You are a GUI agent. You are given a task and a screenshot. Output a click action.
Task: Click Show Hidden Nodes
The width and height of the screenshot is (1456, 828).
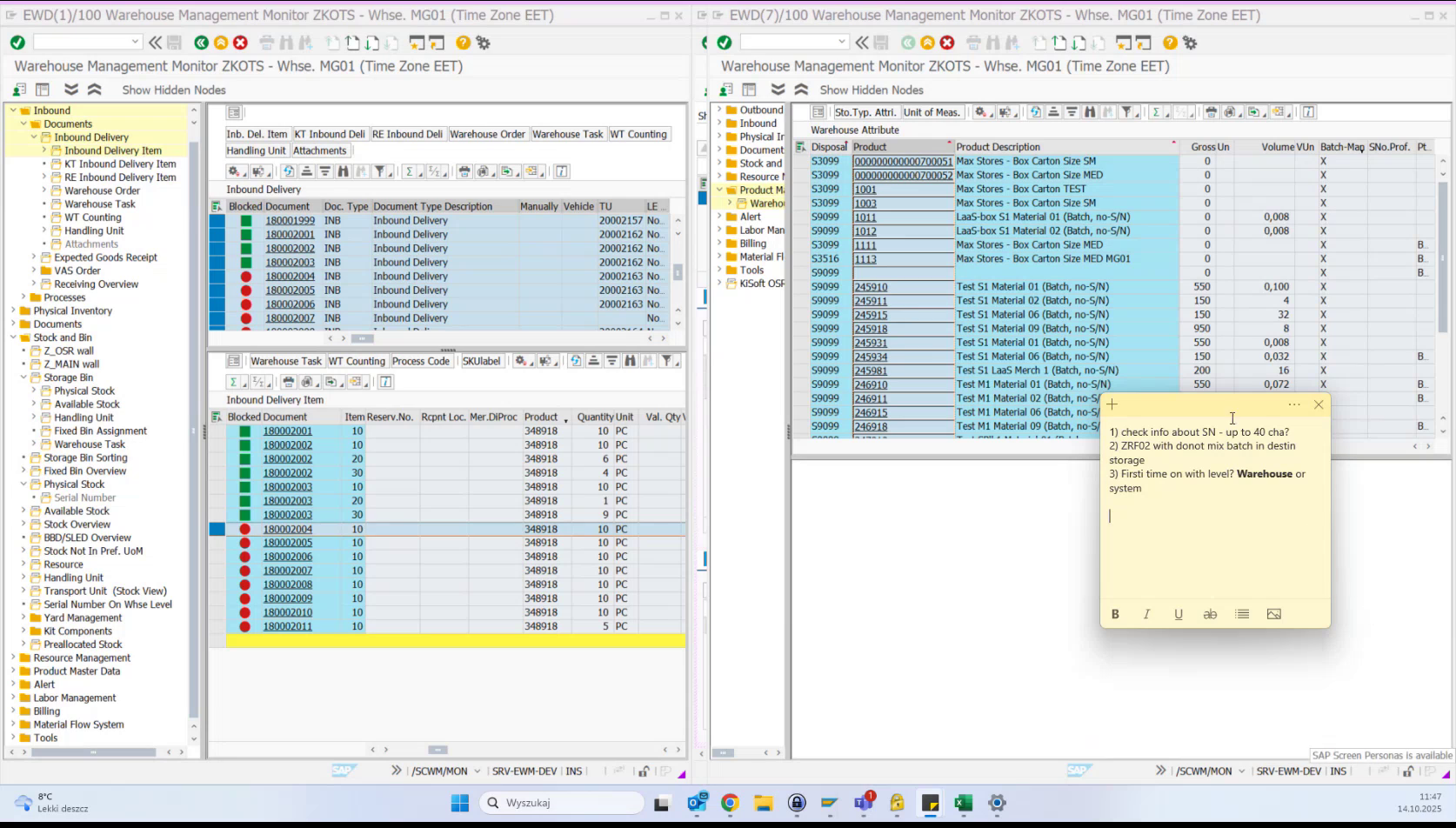173,90
